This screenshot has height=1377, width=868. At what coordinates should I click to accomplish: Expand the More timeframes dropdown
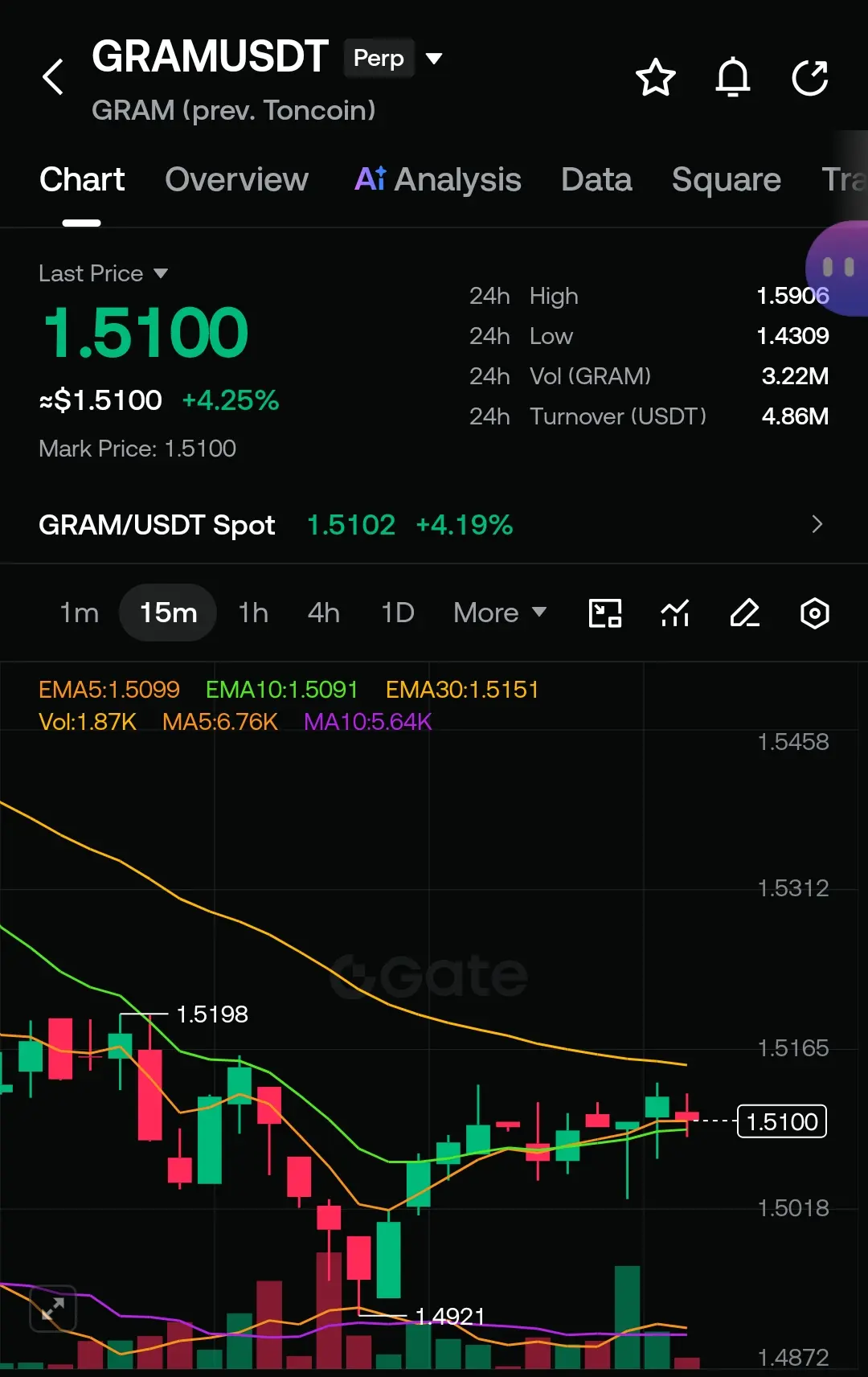[x=500, y=613]
